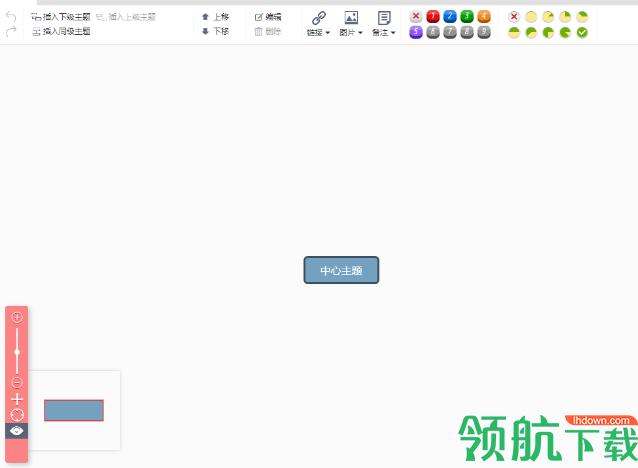Zoom in with the plus icon
The image size is (638, 468).
(17, 317)
